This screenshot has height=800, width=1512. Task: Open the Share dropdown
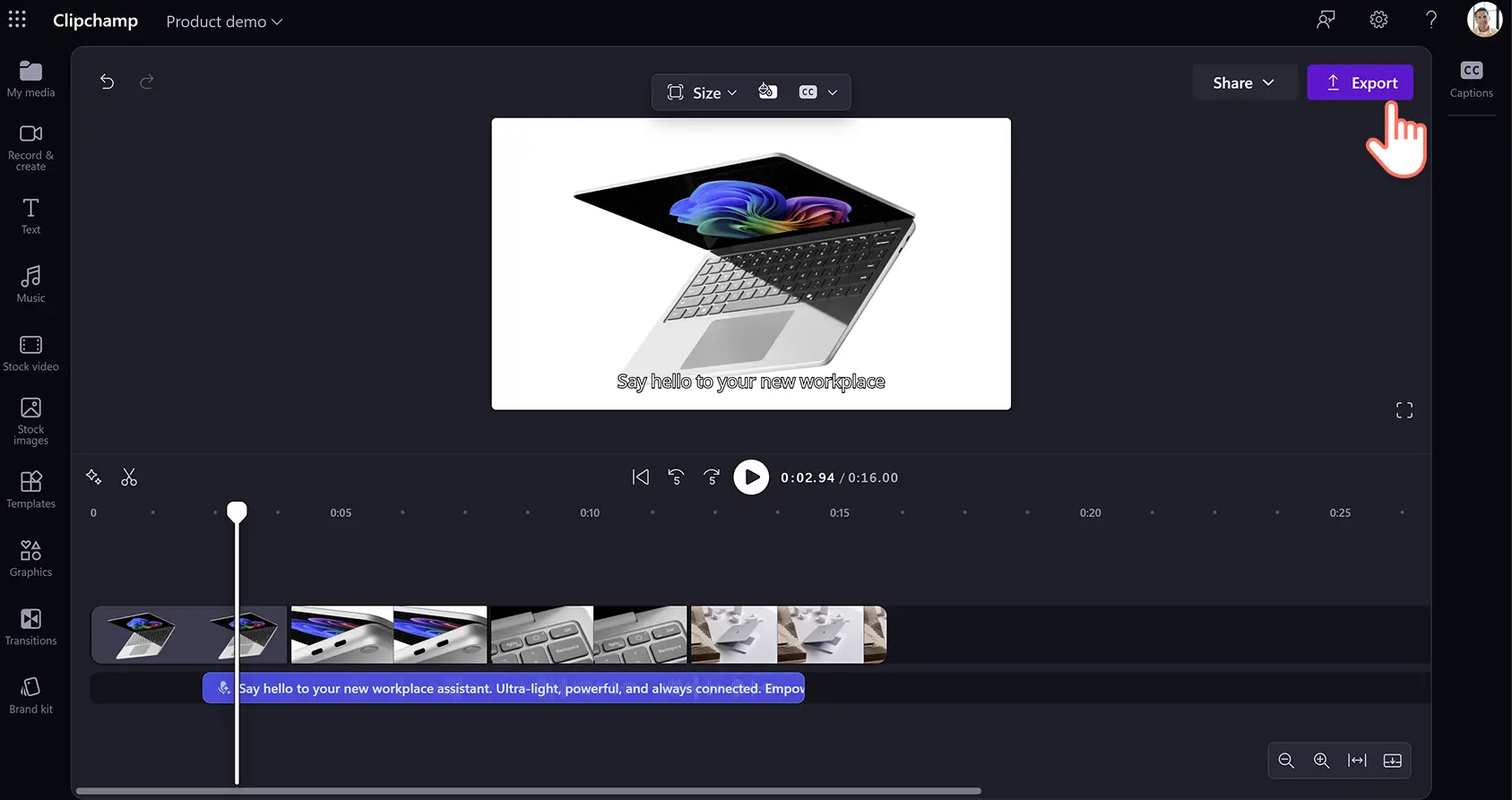pos(1243,82)
